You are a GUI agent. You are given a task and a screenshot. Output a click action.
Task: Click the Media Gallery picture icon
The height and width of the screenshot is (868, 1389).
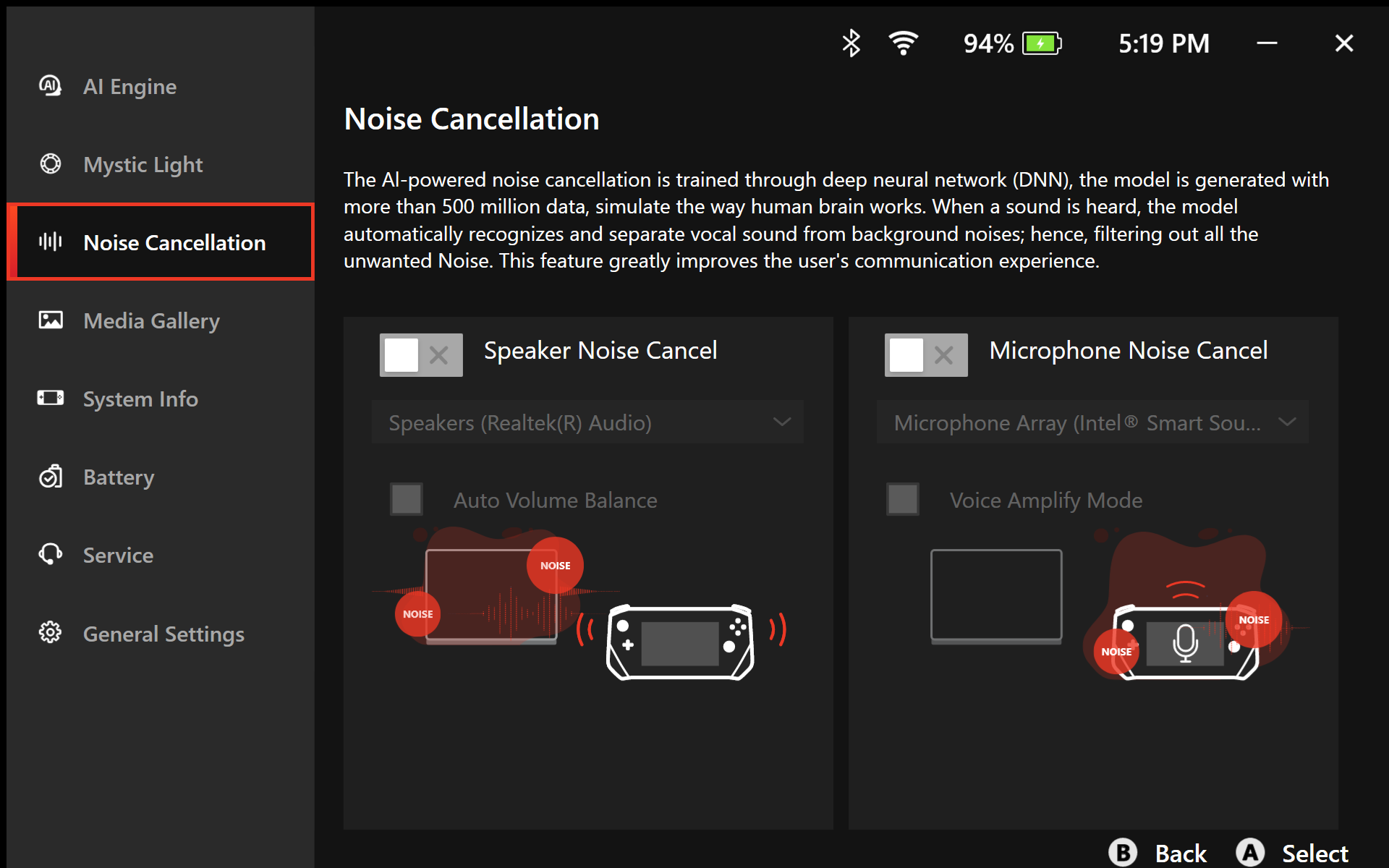coord(50,320)
